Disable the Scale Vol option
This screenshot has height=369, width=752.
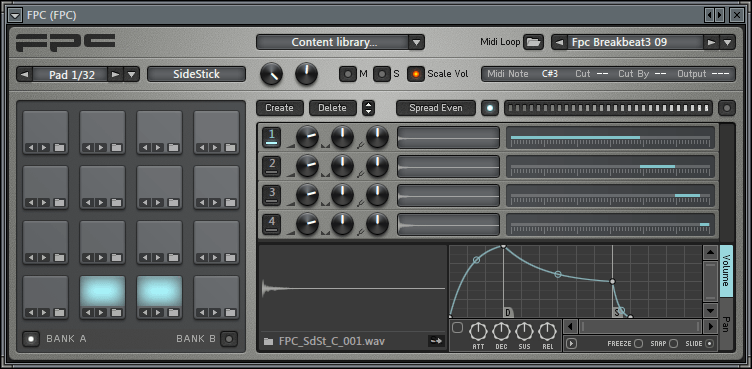tap(416, 74)
